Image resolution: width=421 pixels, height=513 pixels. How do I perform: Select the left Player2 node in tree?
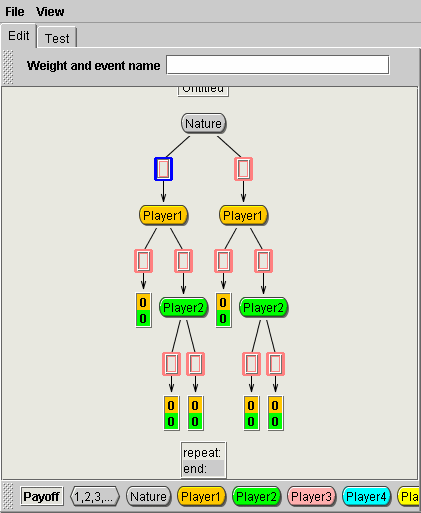[183, 307]
